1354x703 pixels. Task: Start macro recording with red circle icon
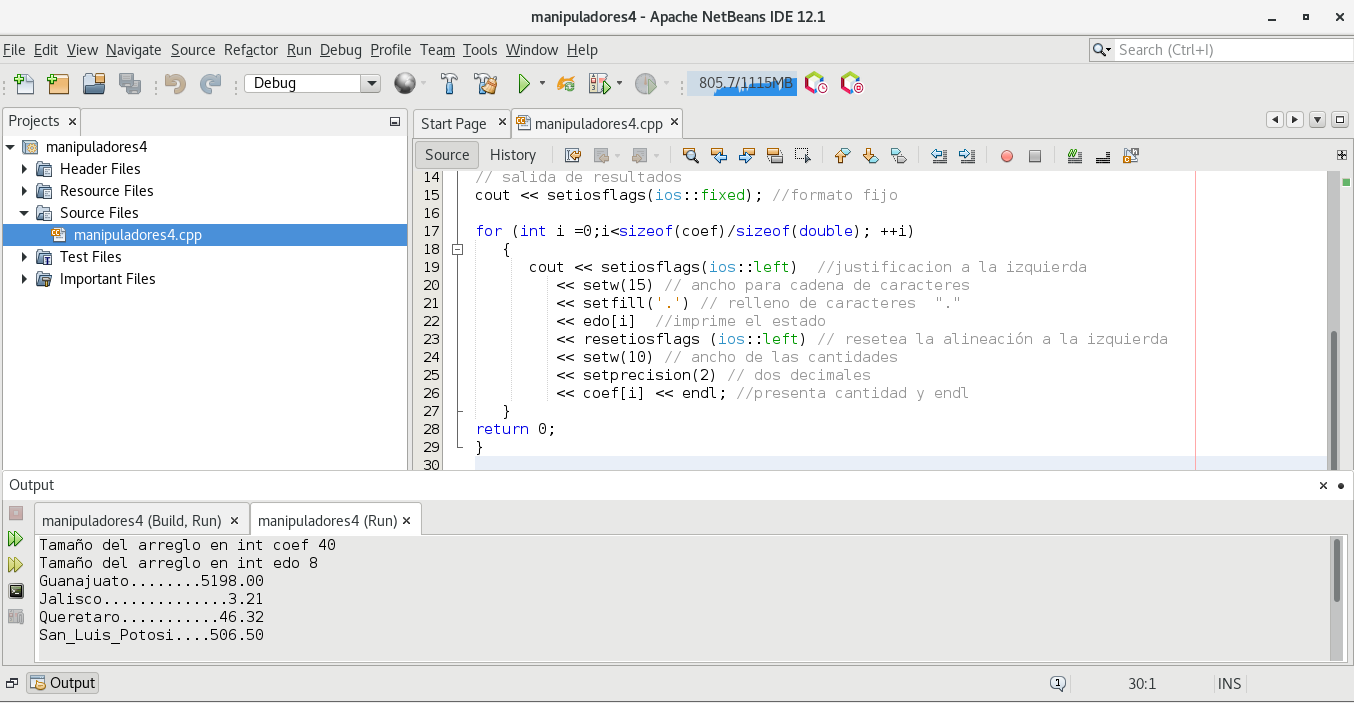click(x=1007, y=156)
